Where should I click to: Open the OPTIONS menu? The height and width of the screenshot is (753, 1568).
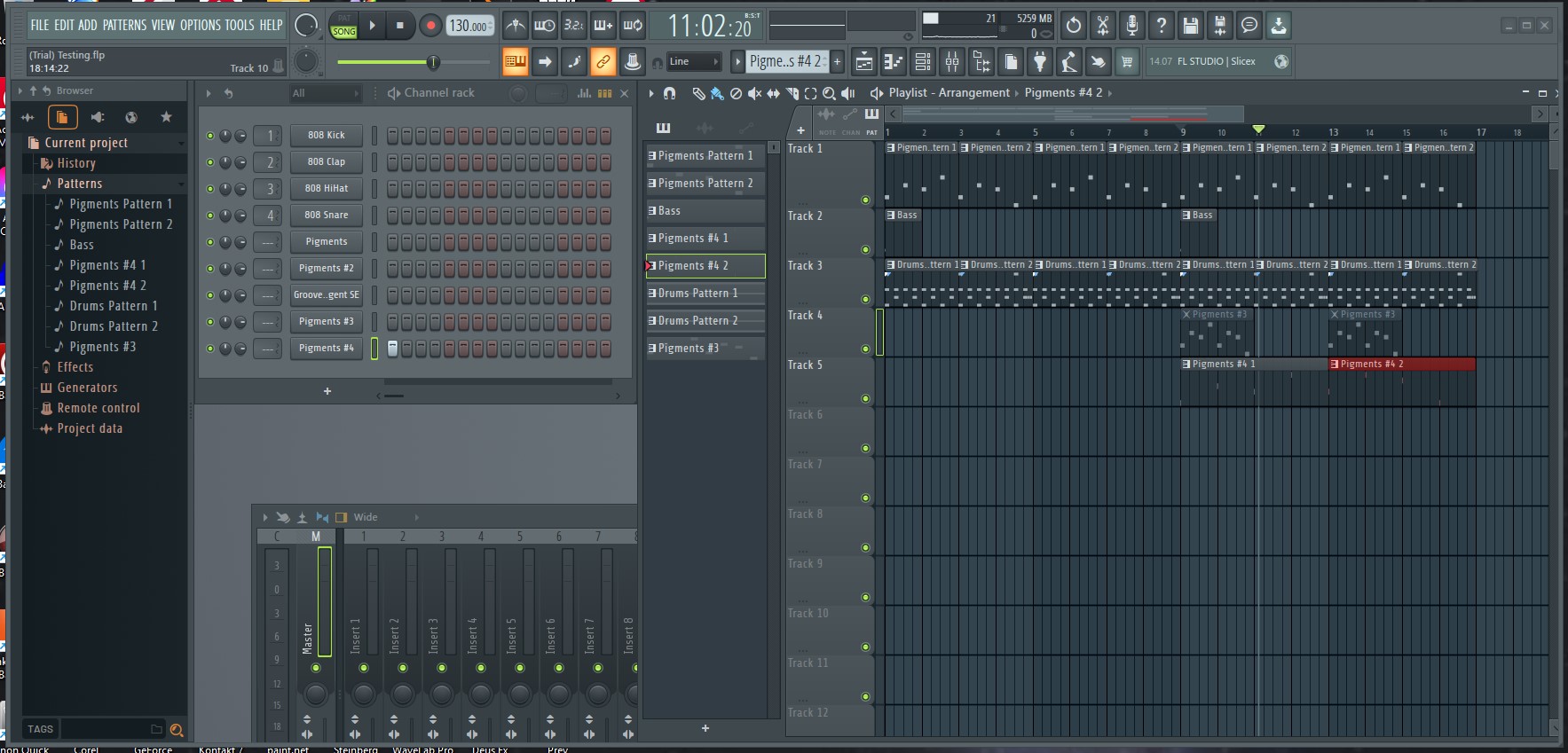(200, 25)
